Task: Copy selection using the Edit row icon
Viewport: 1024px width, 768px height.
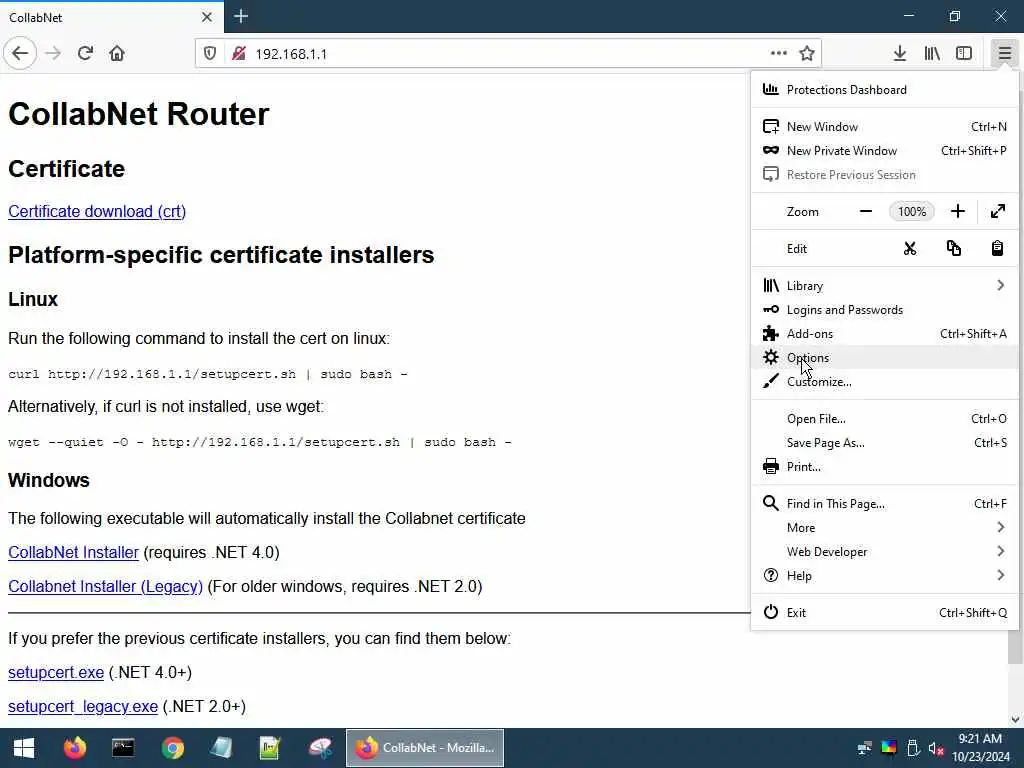Action: click(x=953, y=249)
